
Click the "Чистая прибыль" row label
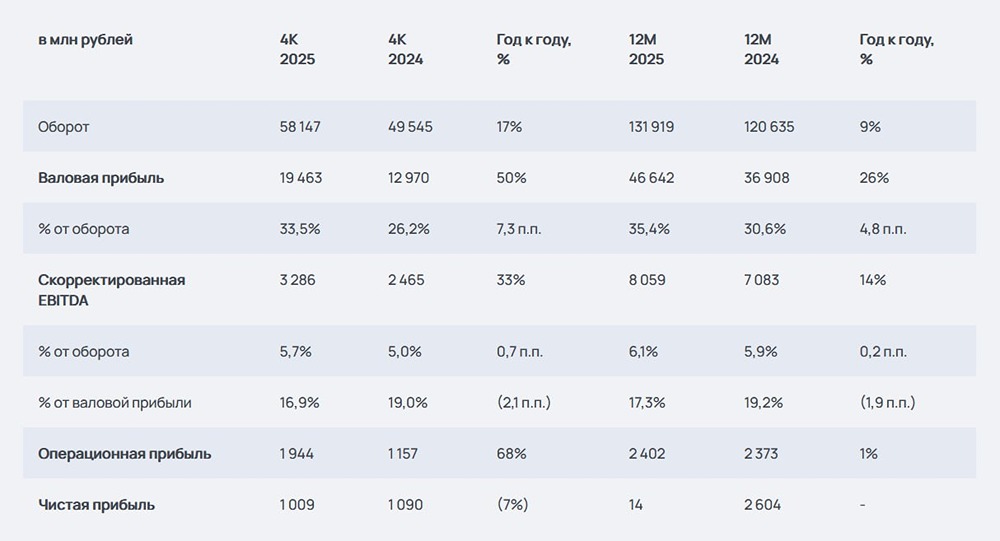pos(96,505)
